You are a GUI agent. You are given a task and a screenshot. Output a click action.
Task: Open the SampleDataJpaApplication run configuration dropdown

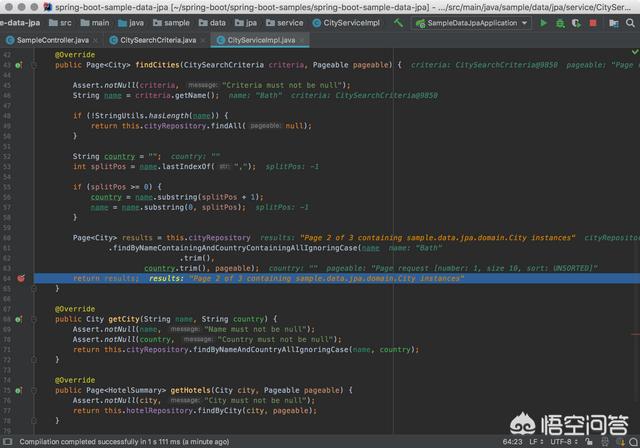click(x=471, y=22)
